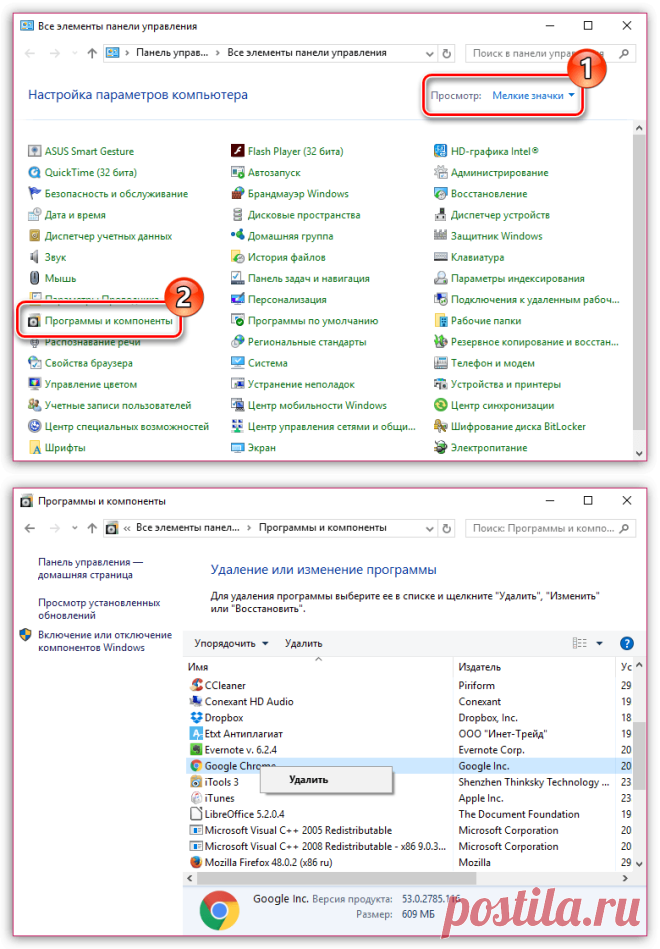The image size is (660, 949).
Task: Sort by the Издатель column header
Action: [x=534, y=667]
